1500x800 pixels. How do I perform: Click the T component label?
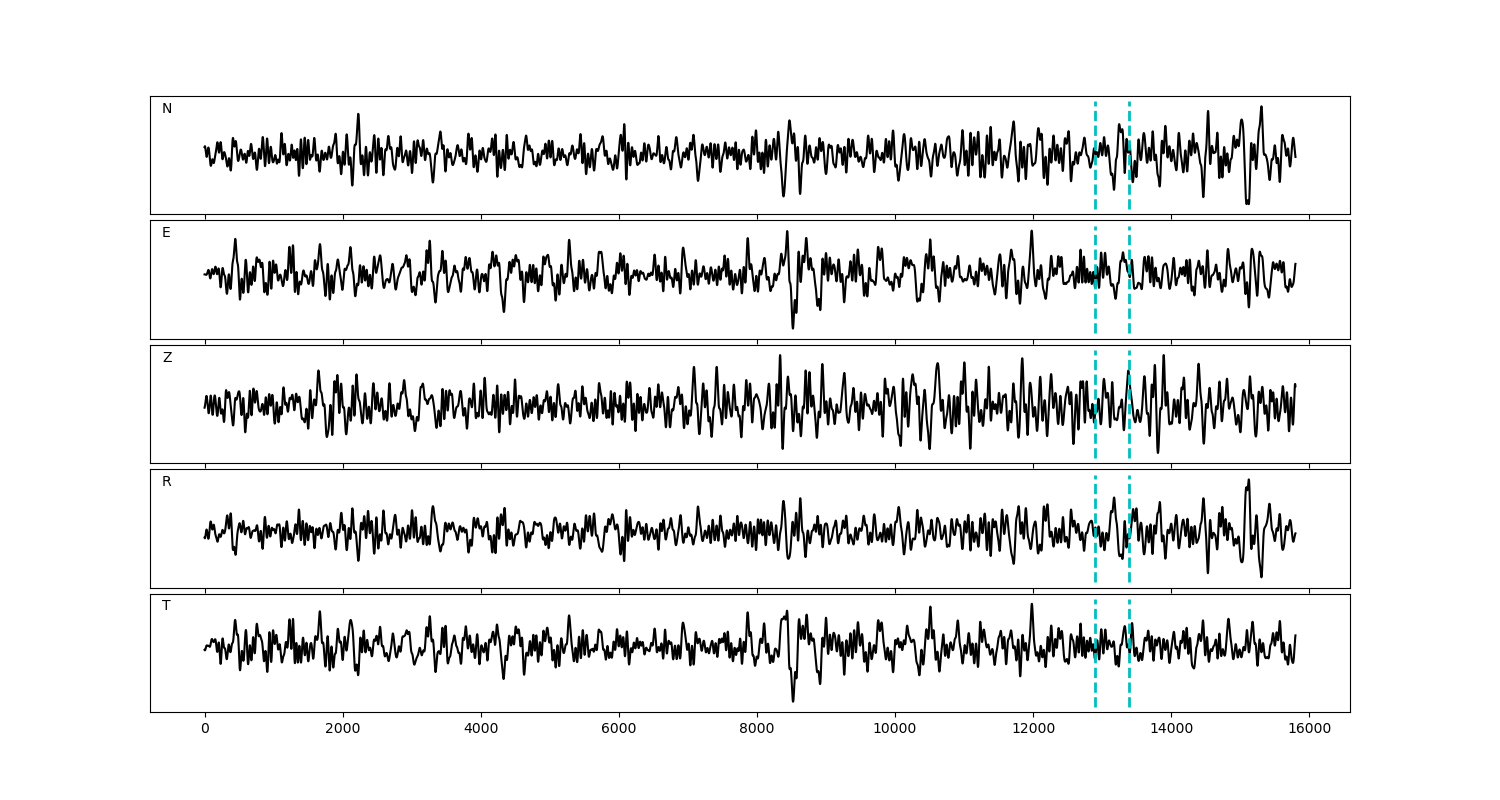pyautogui.click(x=166, y=606)
